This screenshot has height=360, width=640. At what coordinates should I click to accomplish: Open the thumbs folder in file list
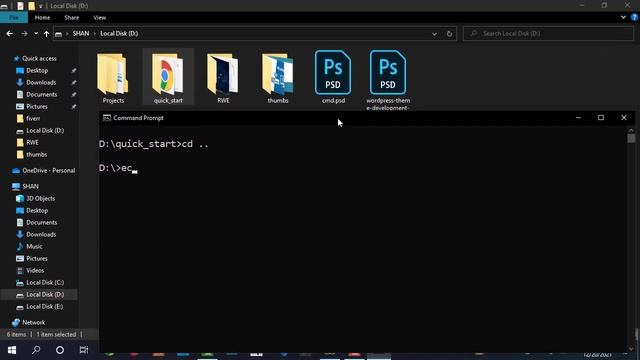[x=278, y=78]
